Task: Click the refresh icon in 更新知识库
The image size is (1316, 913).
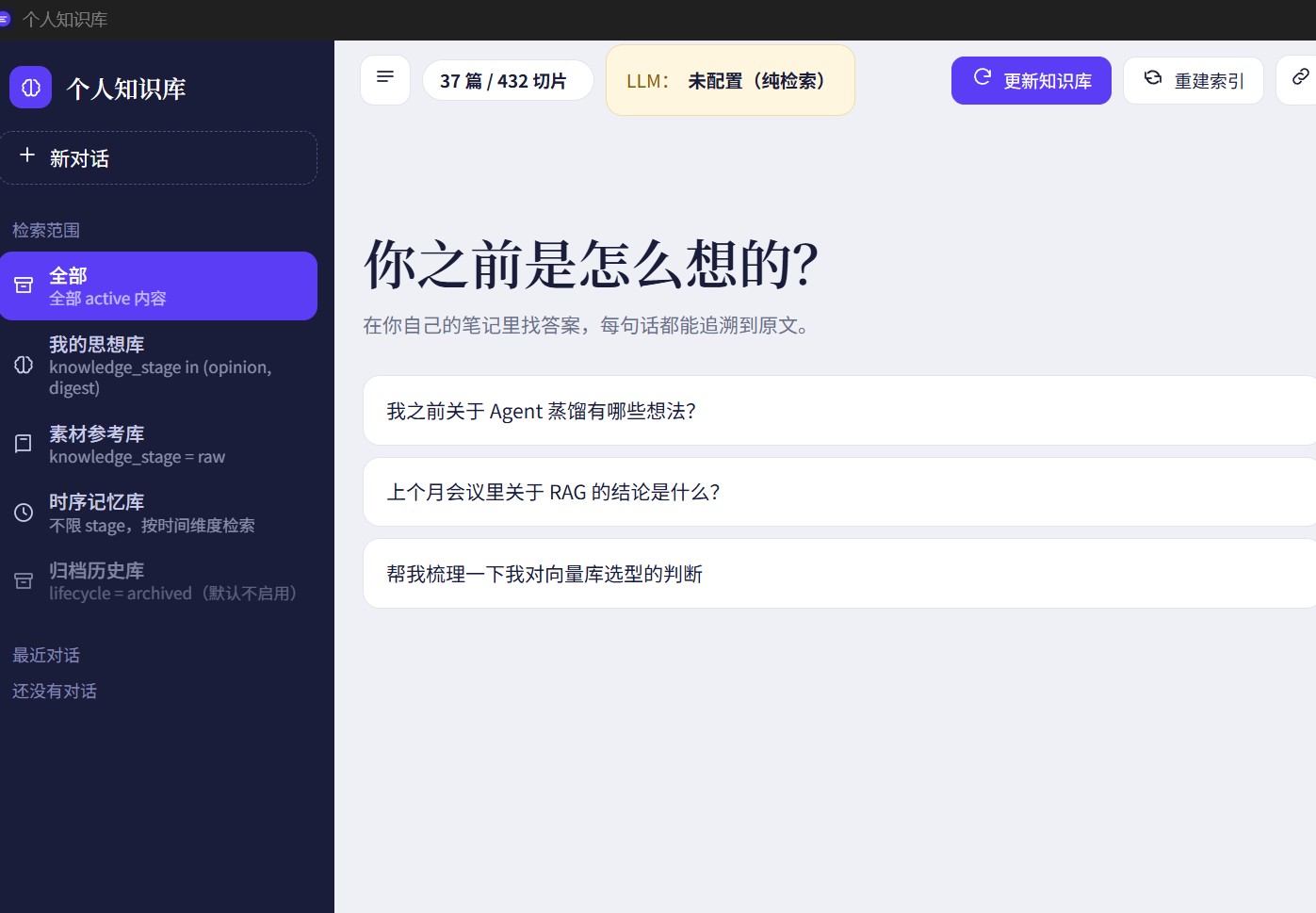Action: point(982,77)
